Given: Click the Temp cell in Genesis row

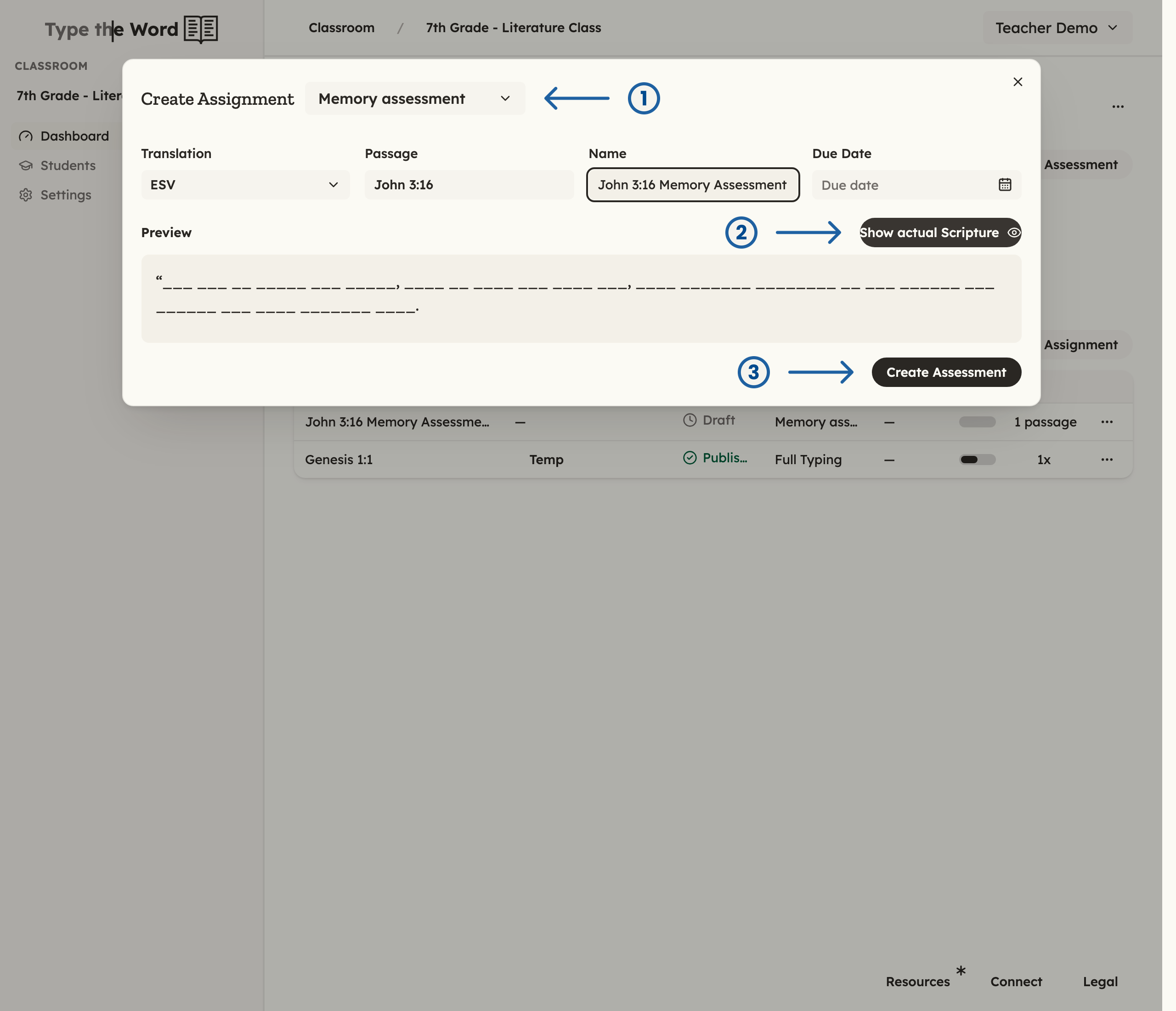Looking at the screenshot, I should click(546, 459).
